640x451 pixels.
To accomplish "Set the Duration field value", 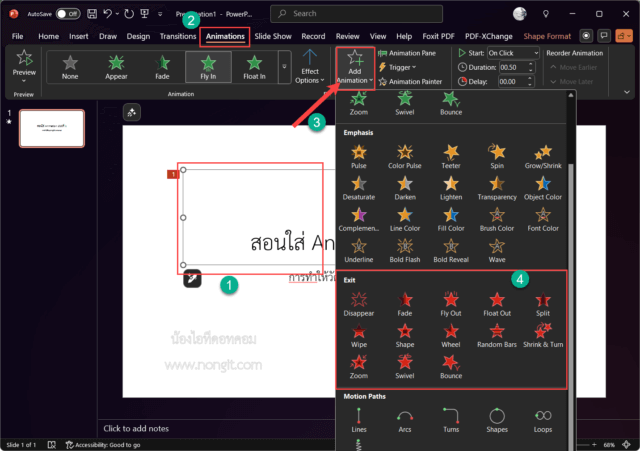I will coord(516,67).
